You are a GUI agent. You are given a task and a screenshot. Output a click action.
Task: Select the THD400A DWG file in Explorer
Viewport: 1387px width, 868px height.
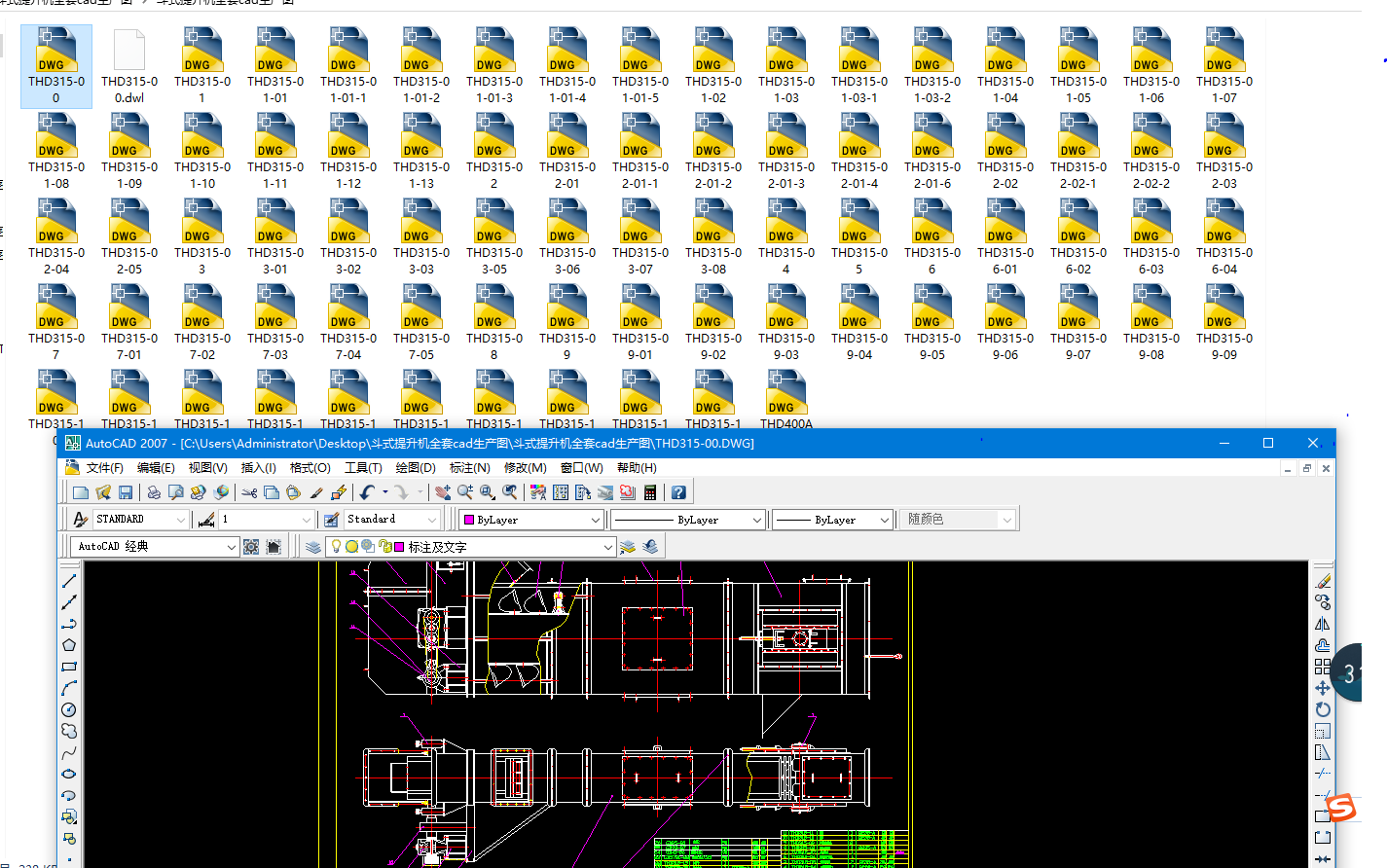coord(786,400)
